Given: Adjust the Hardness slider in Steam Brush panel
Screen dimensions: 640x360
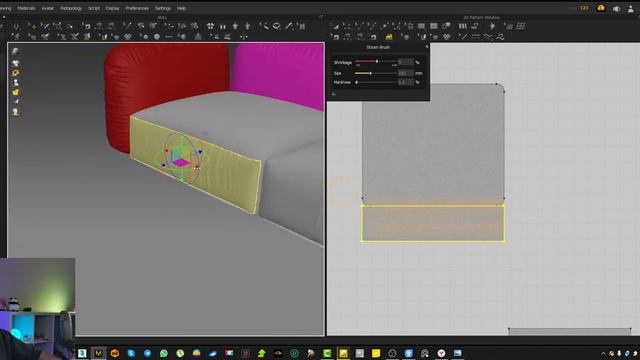Looking at the screenshot, I should (x=376, y=82).
